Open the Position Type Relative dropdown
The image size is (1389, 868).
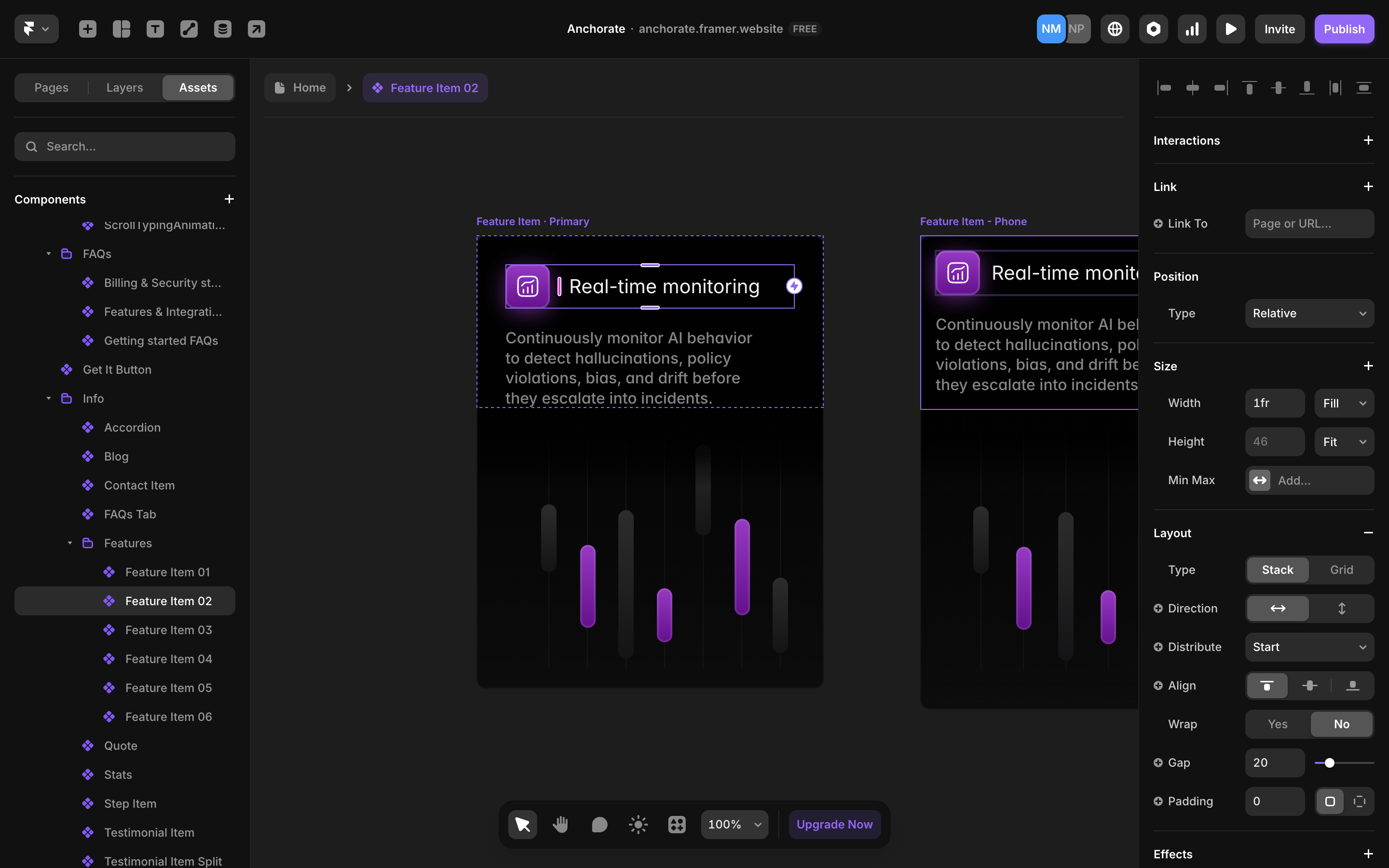1308,313
